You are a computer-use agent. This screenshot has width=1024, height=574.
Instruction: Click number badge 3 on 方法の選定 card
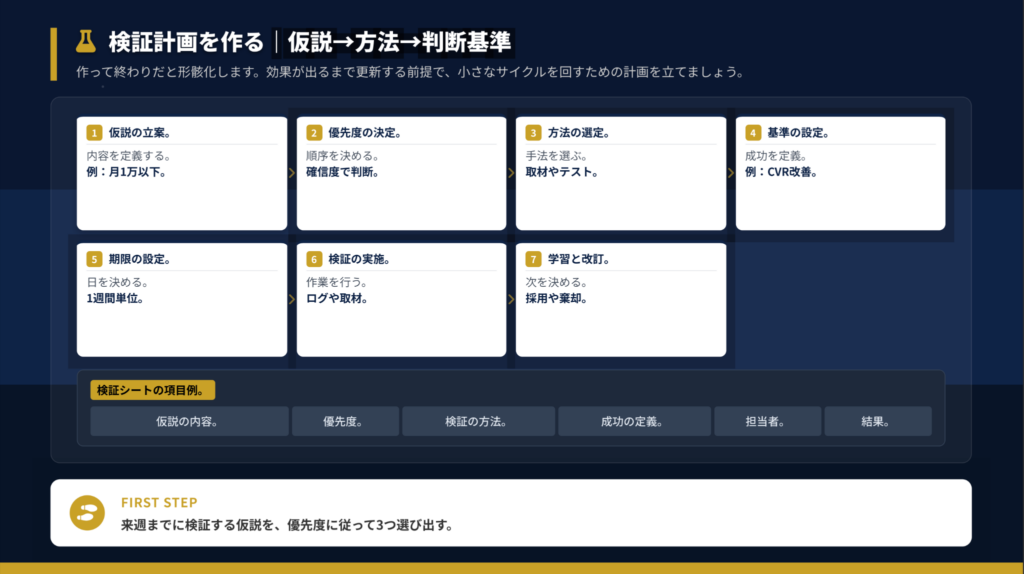(x=533, y=133)
